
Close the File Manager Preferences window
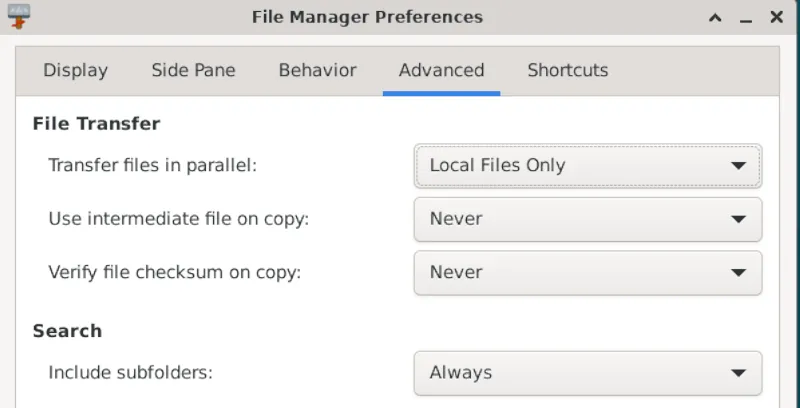[x=776, y=18]
